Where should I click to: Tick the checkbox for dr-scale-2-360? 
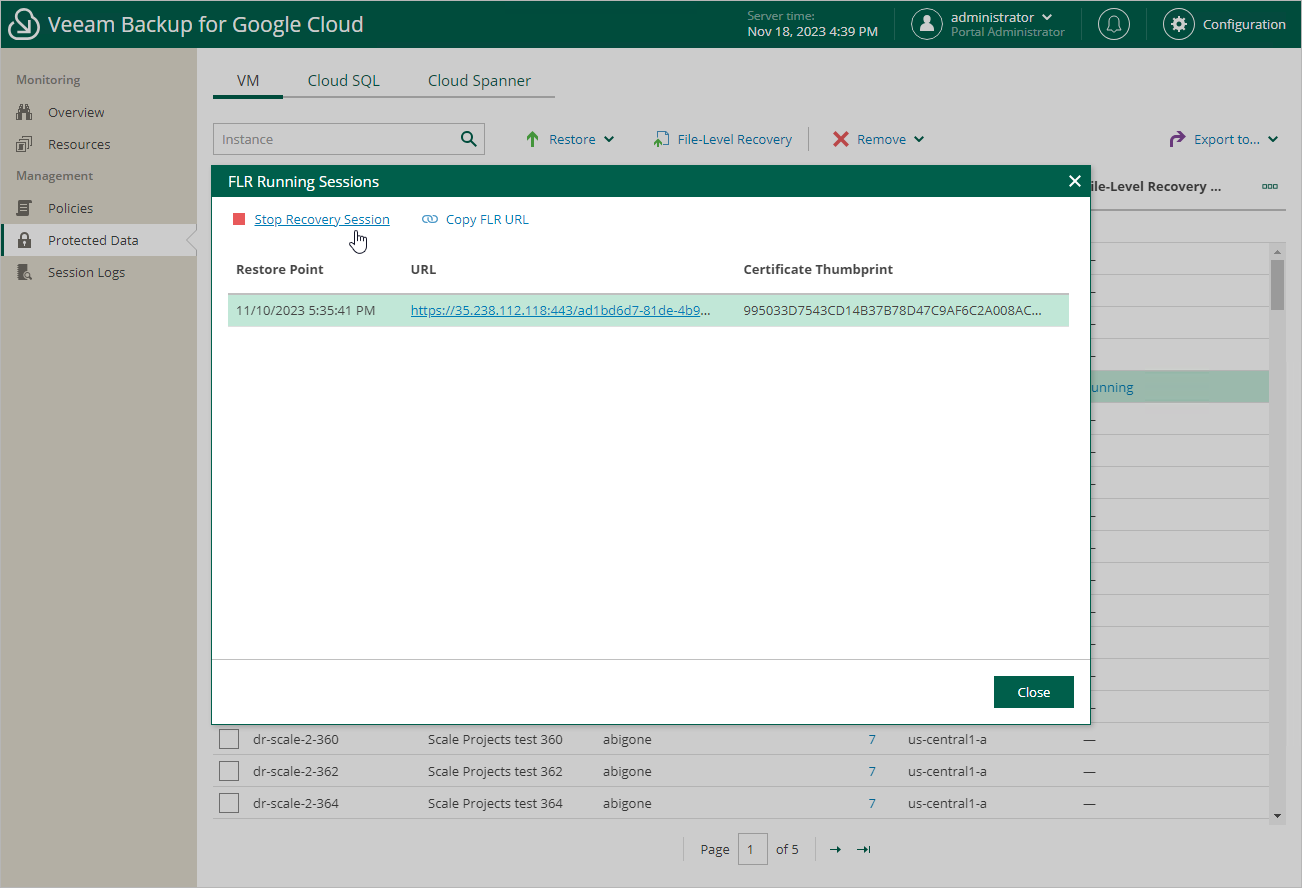pyautogui.click(x=229, y=740)
